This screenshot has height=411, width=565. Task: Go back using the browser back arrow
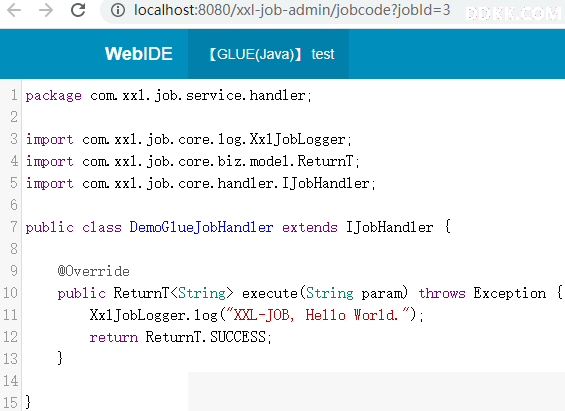(x=14, y=10)
